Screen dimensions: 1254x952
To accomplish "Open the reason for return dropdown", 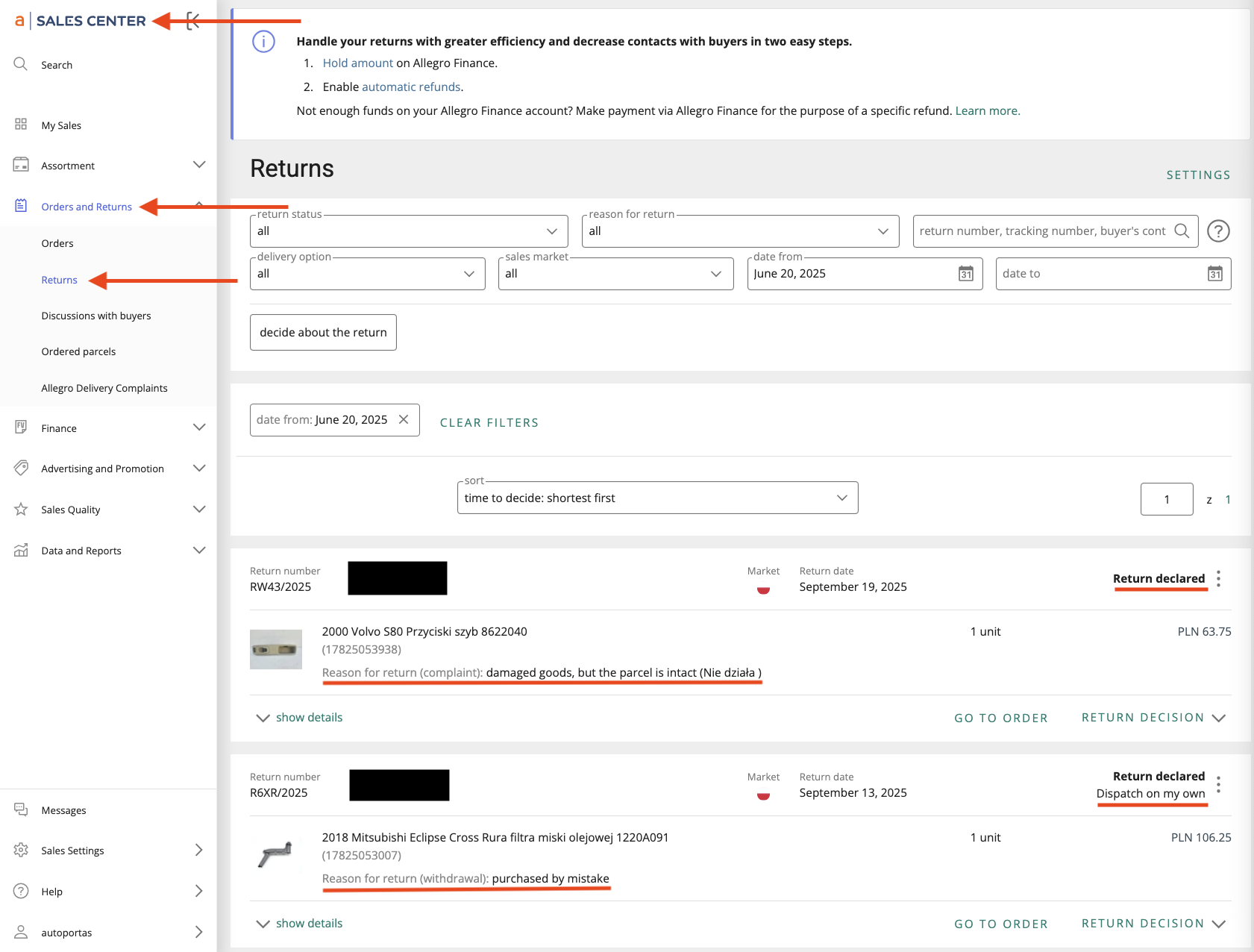I will tap(740, 231).
